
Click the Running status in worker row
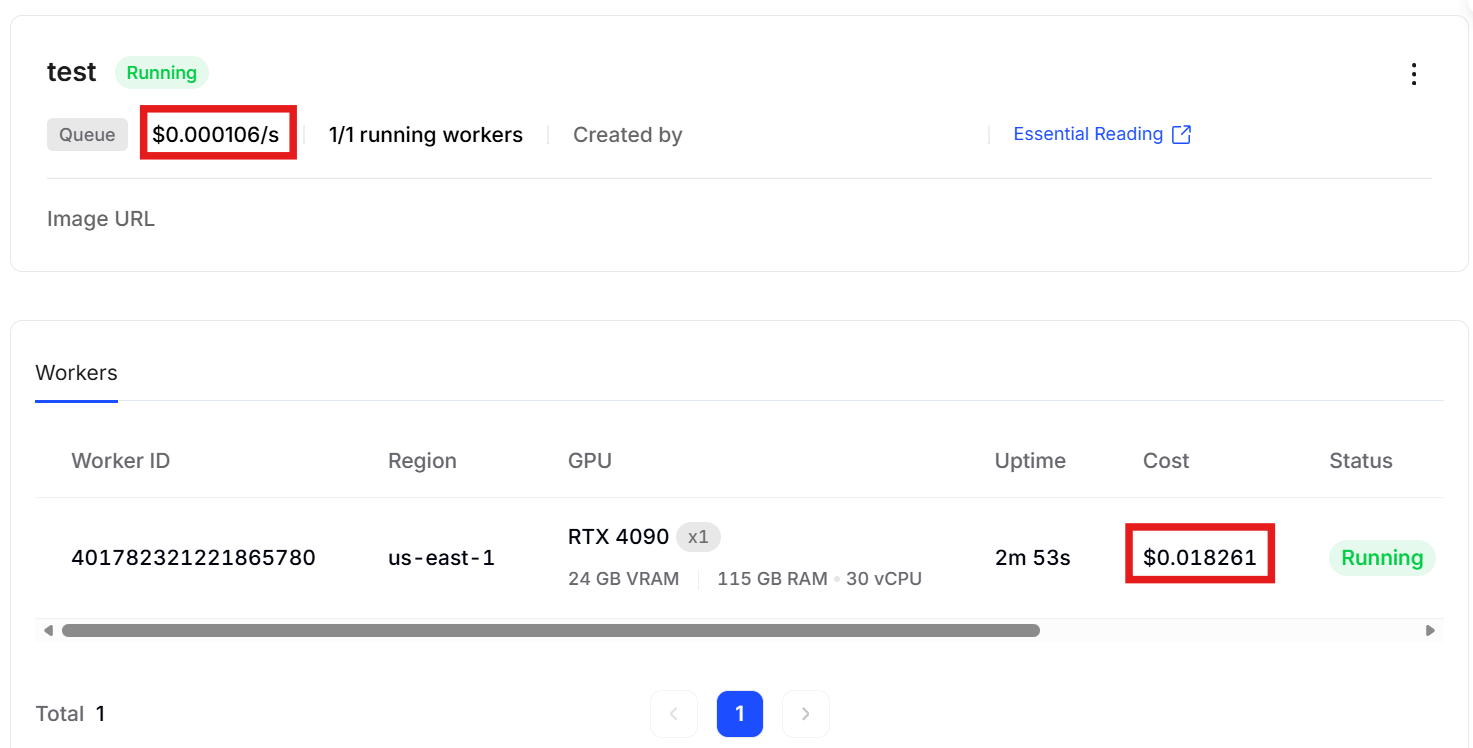pos(1381,558)
